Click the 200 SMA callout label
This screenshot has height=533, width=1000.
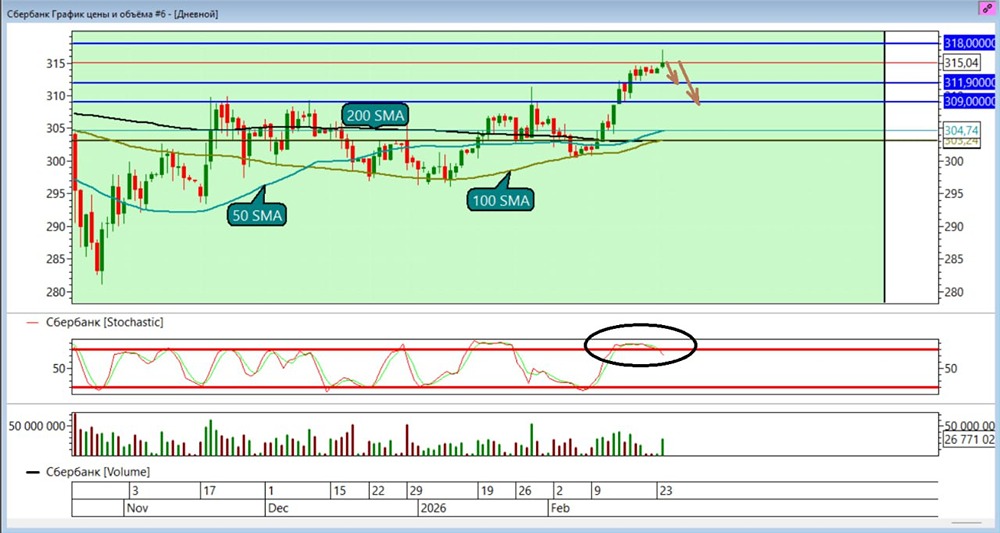tap(374, 115)
